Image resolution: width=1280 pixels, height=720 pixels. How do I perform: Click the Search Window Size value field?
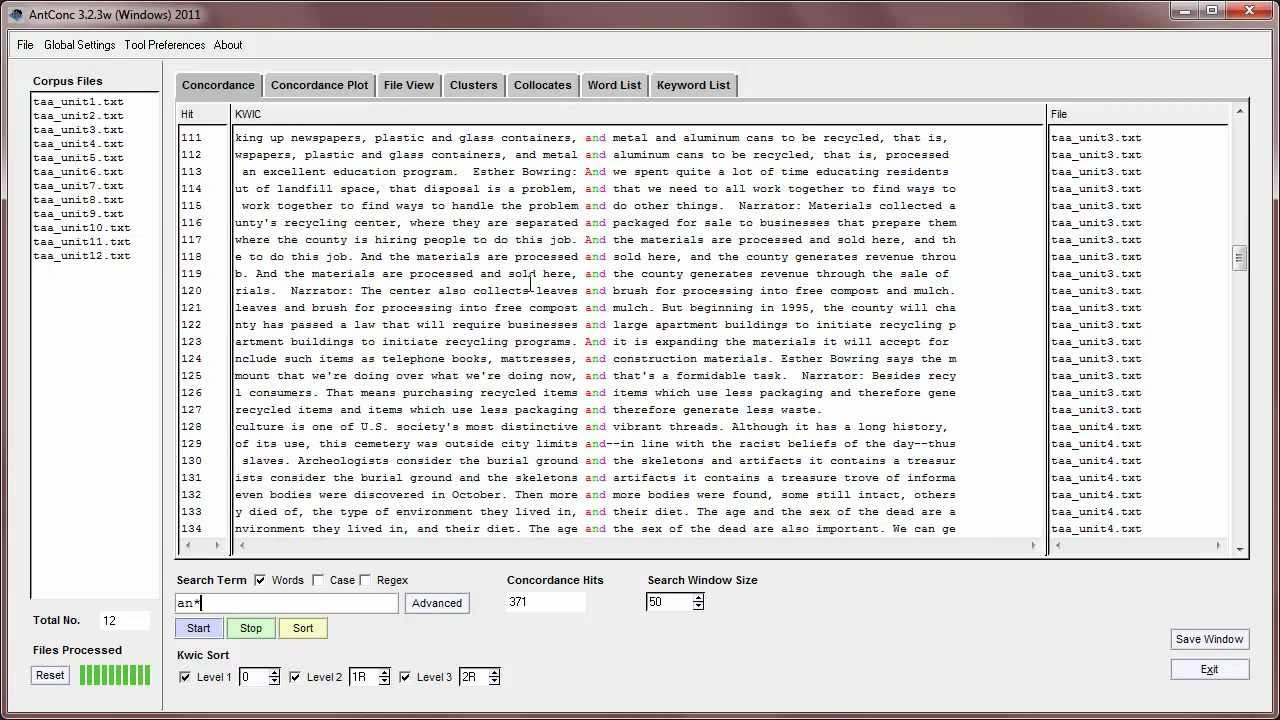tap(669, 602)
